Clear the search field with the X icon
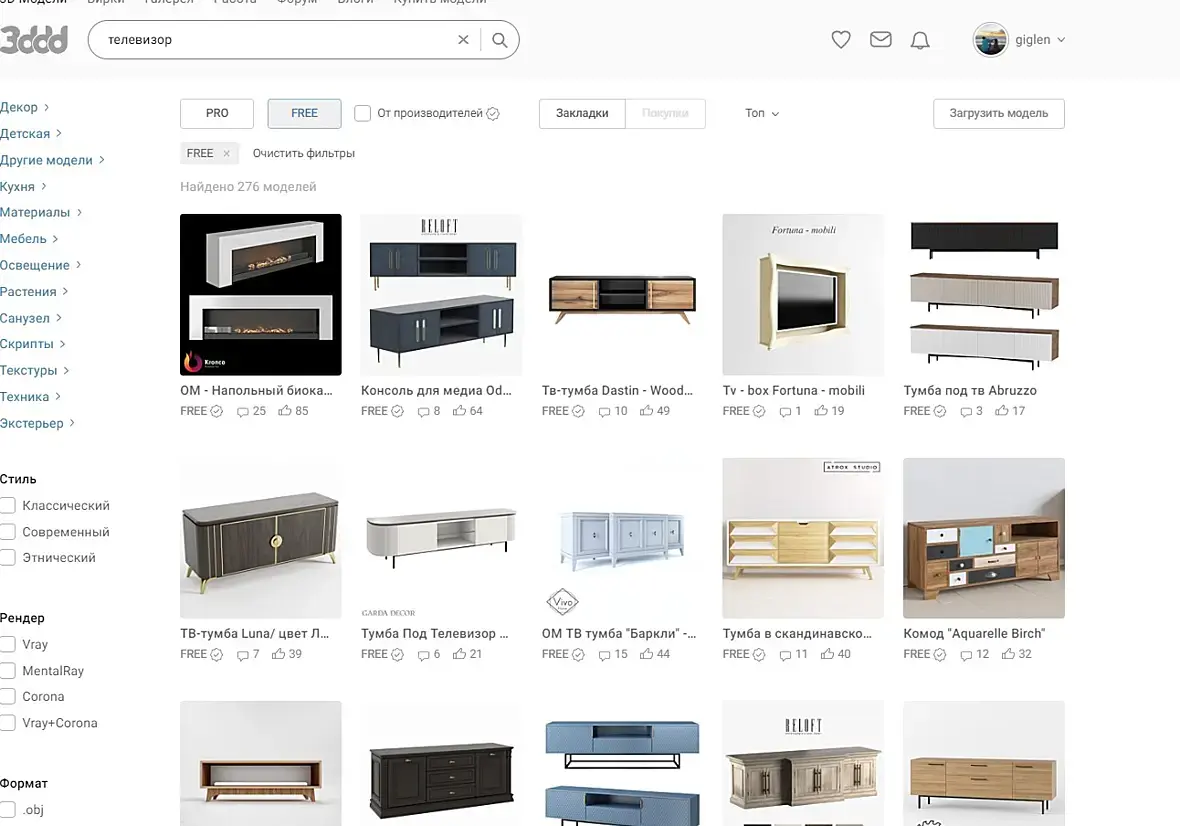1180x826 pixels. click(464, 40)
